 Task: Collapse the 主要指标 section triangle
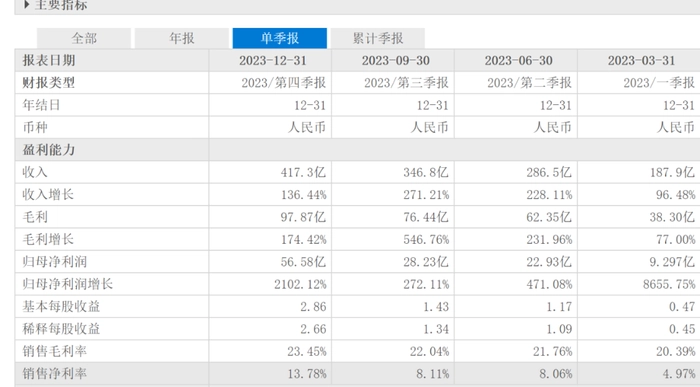pos(26,4)
